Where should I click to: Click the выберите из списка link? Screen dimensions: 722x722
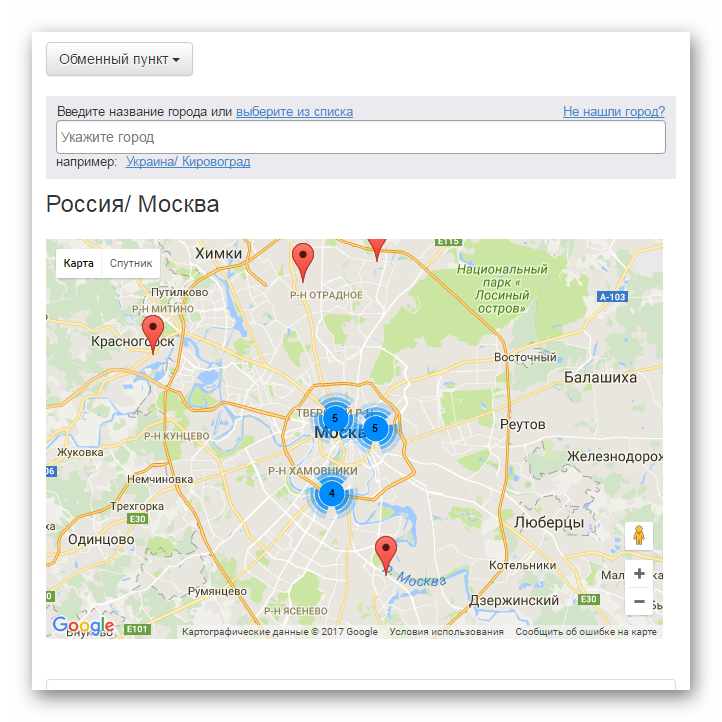coord(294,112)
